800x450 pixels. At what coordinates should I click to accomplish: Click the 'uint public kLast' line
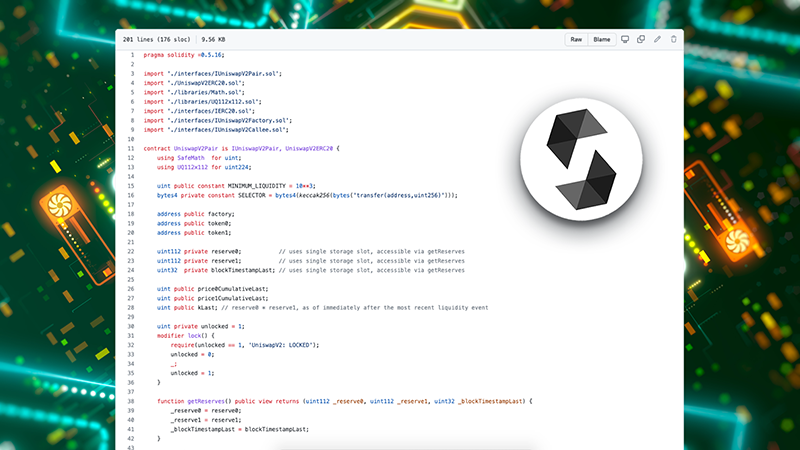tap(322, 308)
